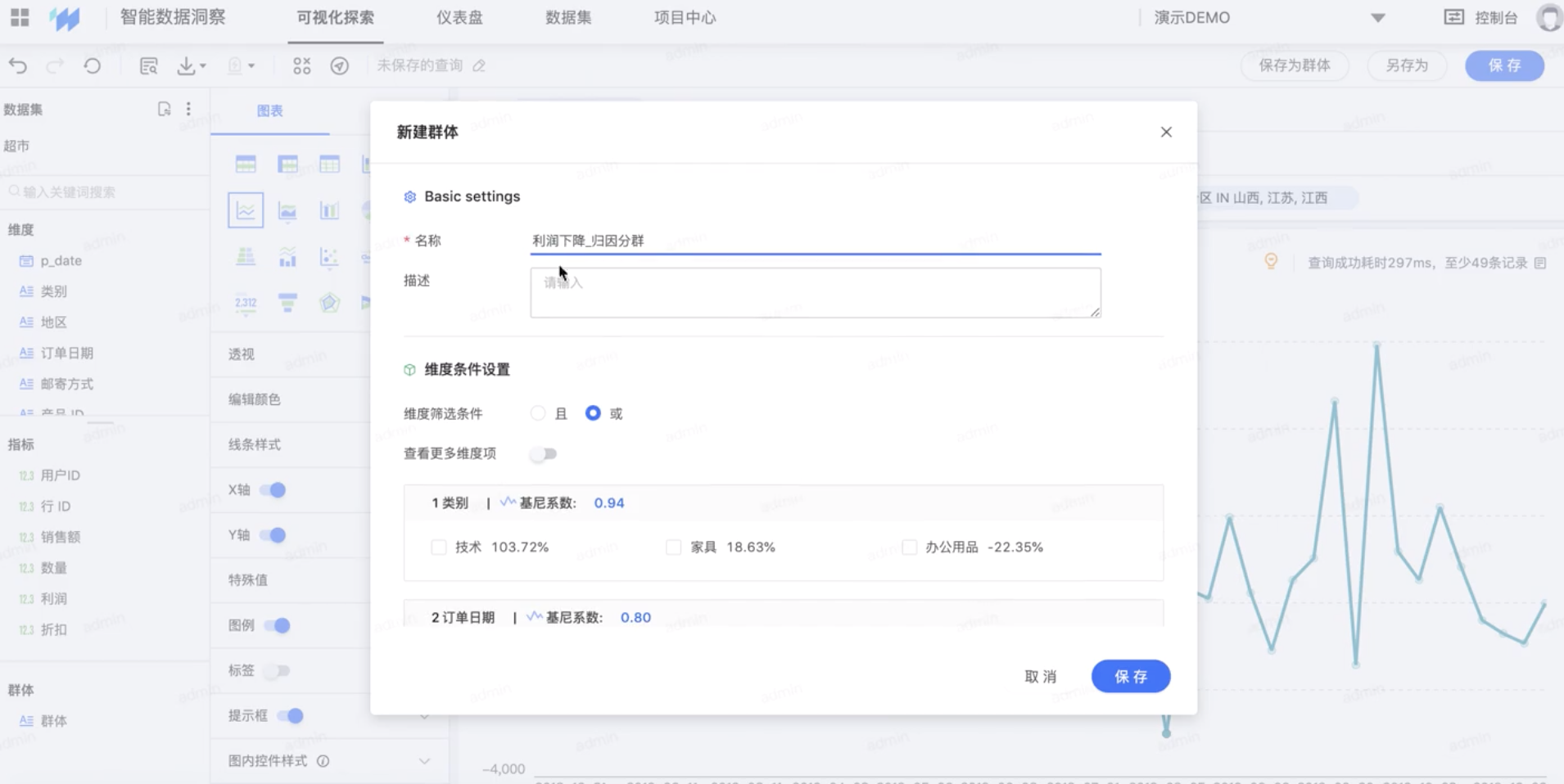Open the dataset more options menu

(188, 109)
